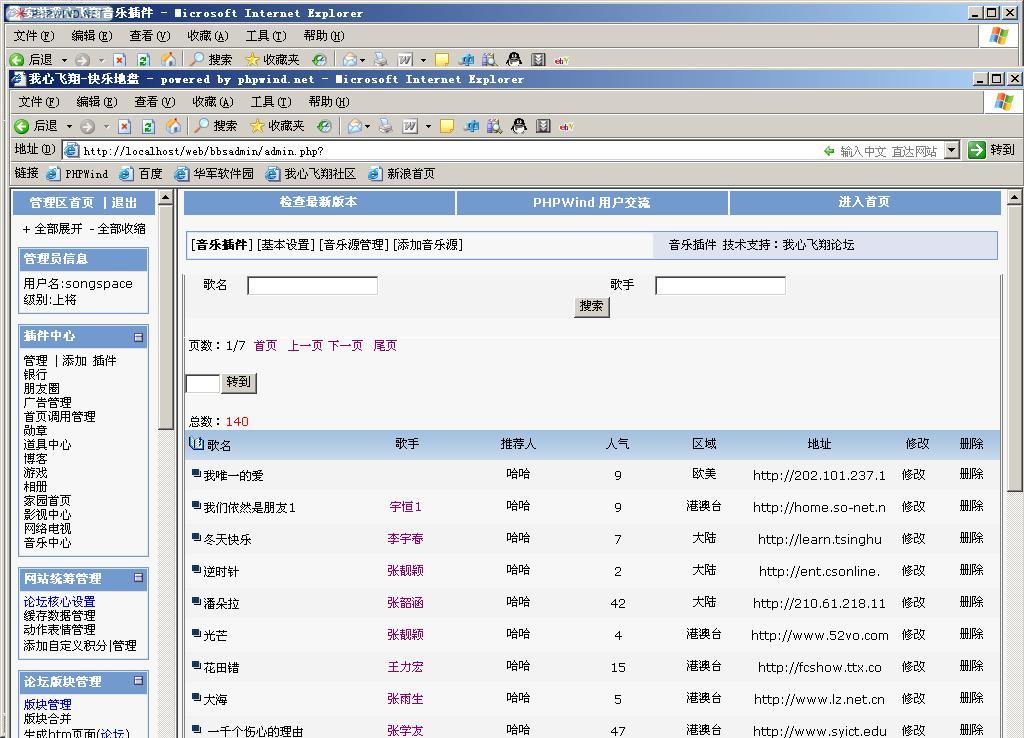Switch to the 音乐源管理 tab
The height and width of the screenshot is (738, 1024).
pos(353,245)
